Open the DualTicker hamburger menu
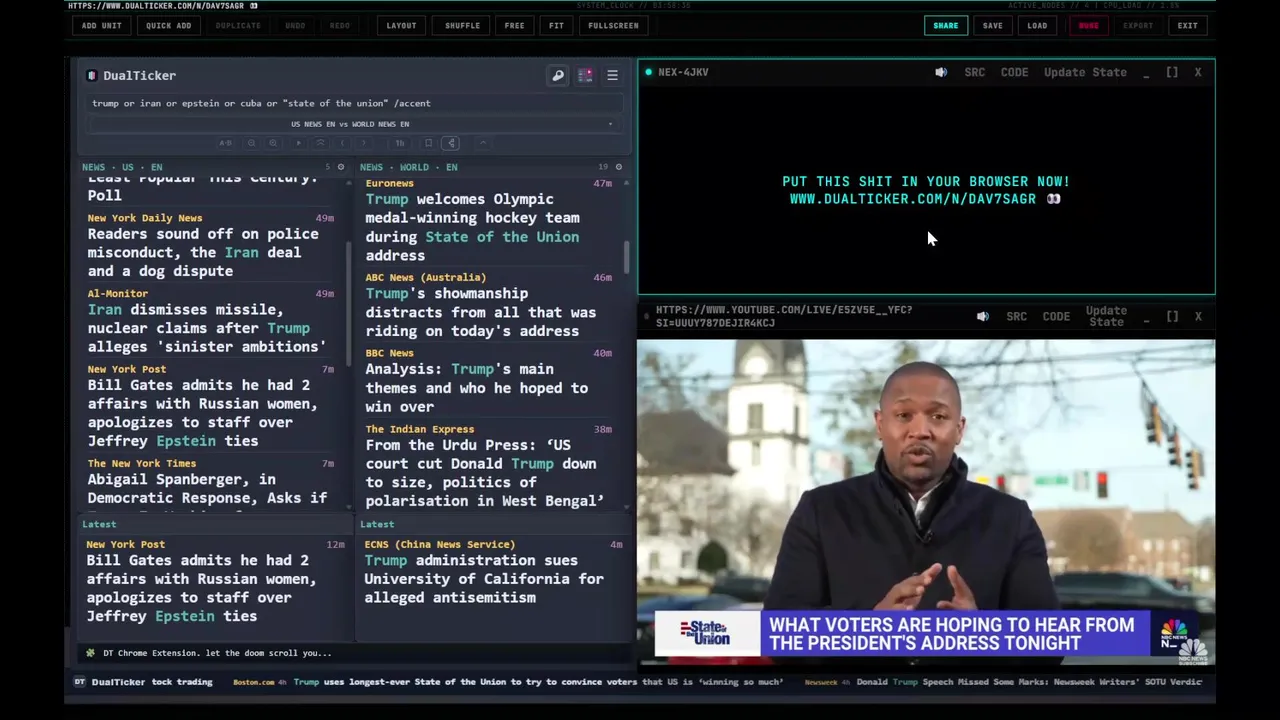This screenshot has width=1280, height=720. click(612, 75)
